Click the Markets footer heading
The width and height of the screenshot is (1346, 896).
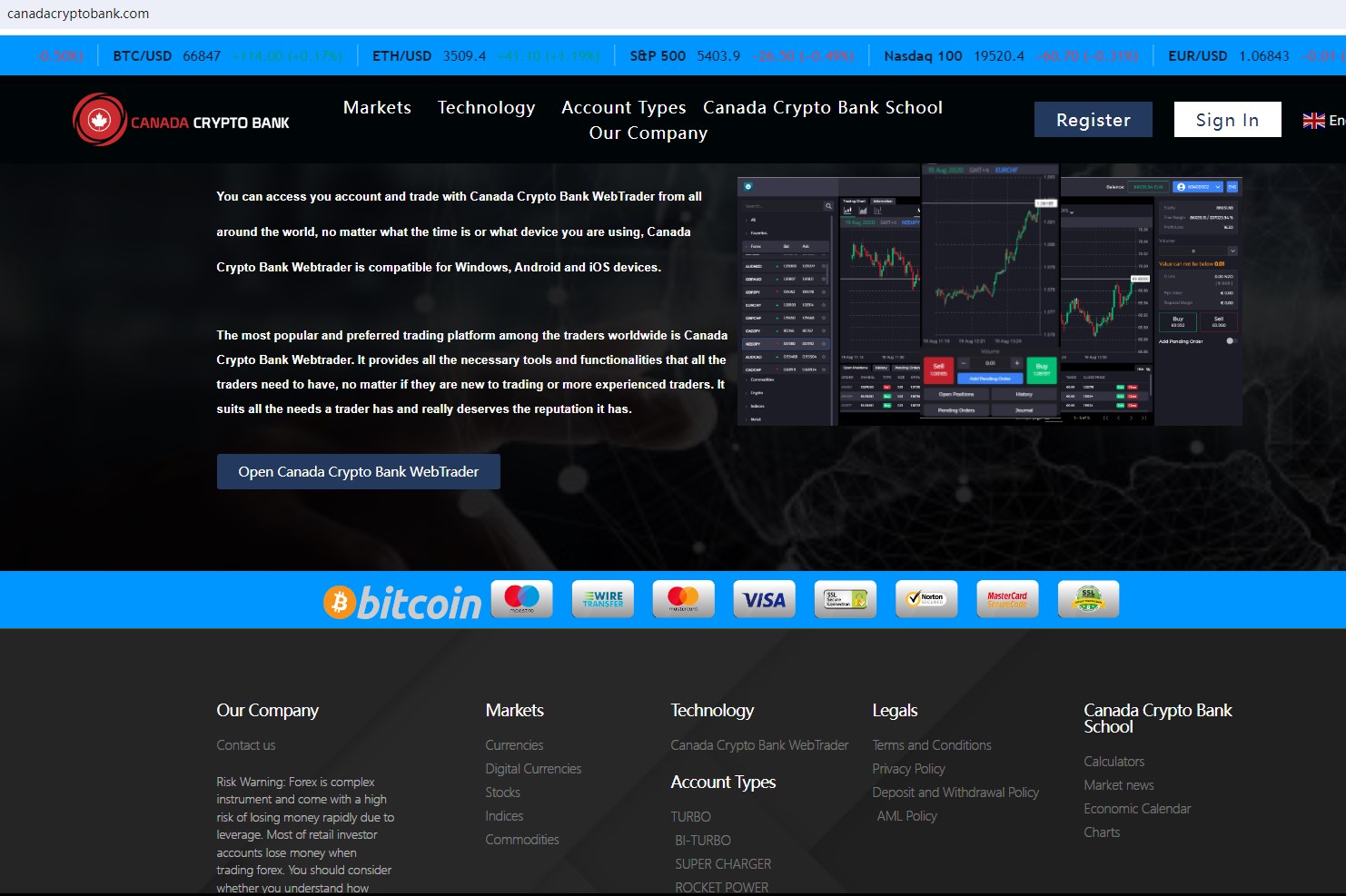pos(515,711)
